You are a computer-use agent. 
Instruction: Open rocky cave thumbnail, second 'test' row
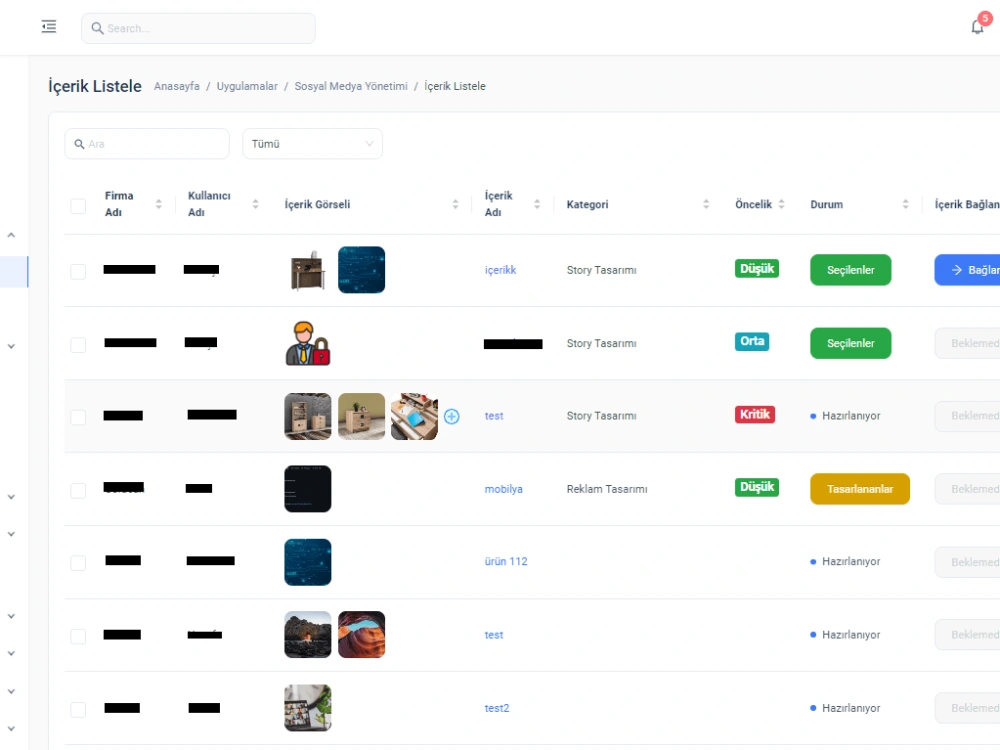[308, 635]
